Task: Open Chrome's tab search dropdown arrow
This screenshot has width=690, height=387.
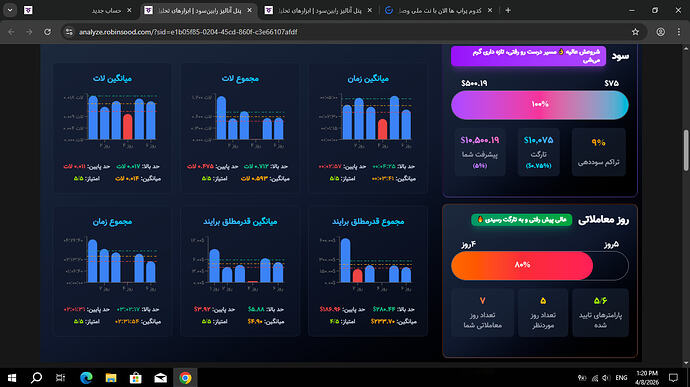Action: click(x=10, y=10)
